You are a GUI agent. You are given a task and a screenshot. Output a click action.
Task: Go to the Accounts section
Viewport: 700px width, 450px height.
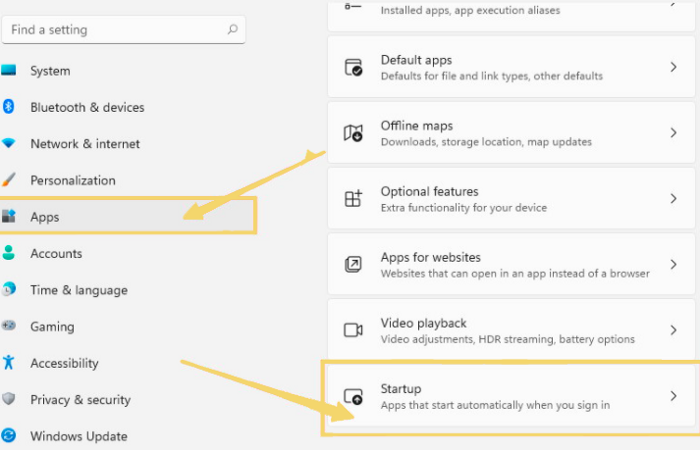(x=56, y=254)
